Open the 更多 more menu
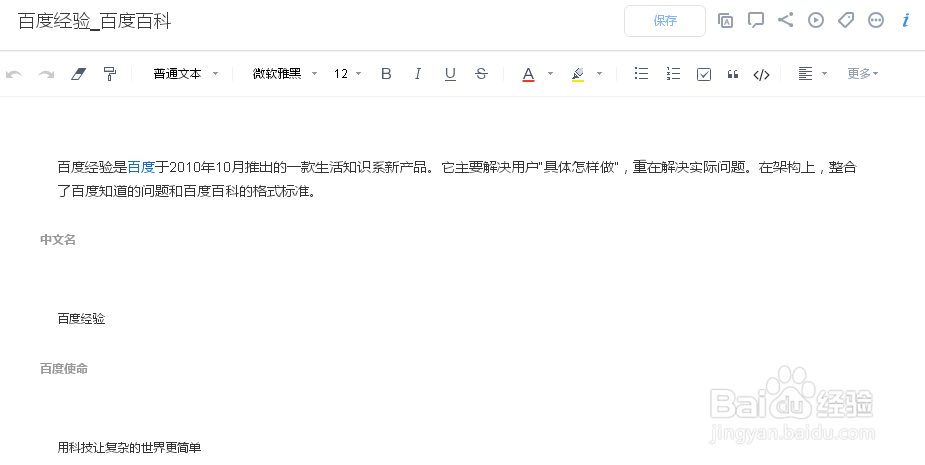The image size is (925, 465). click(863, 74)
